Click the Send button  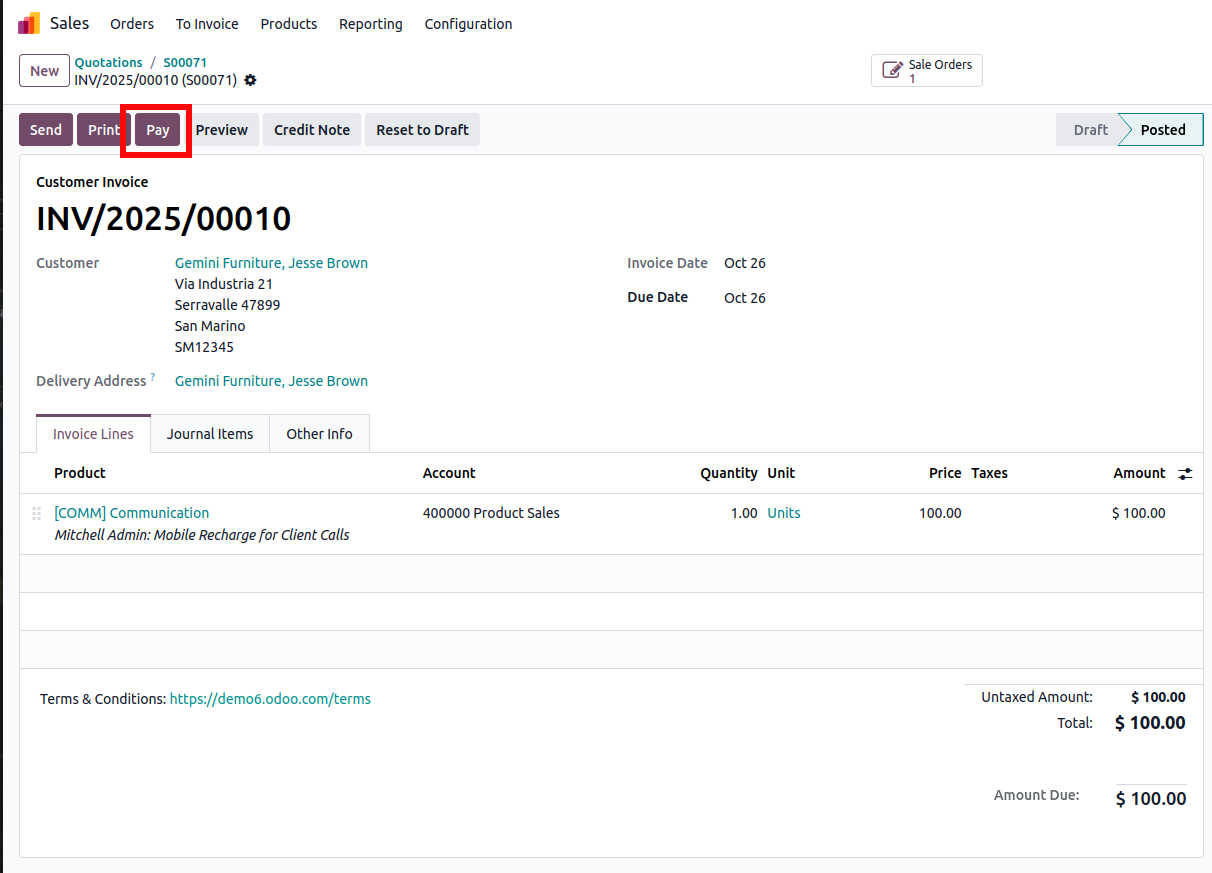46,130
